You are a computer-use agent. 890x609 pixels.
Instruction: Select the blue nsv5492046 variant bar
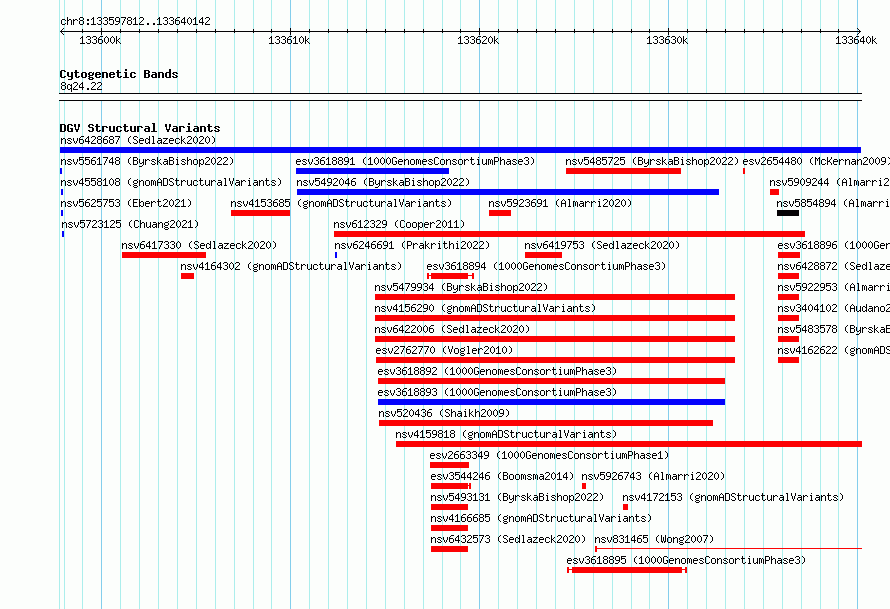click(507, 192)
